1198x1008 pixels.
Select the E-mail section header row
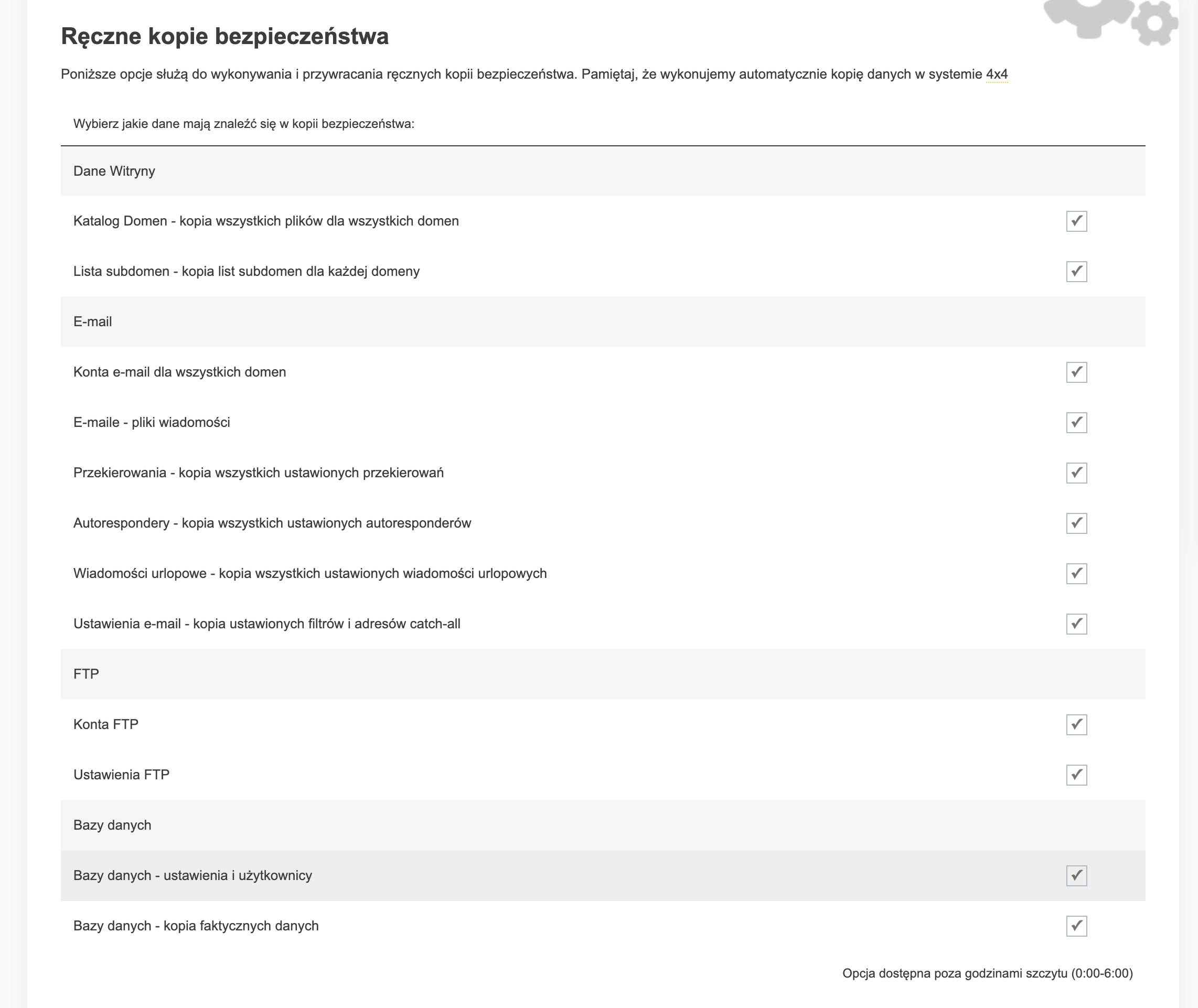pyautogui.click(x=603, y=321)
